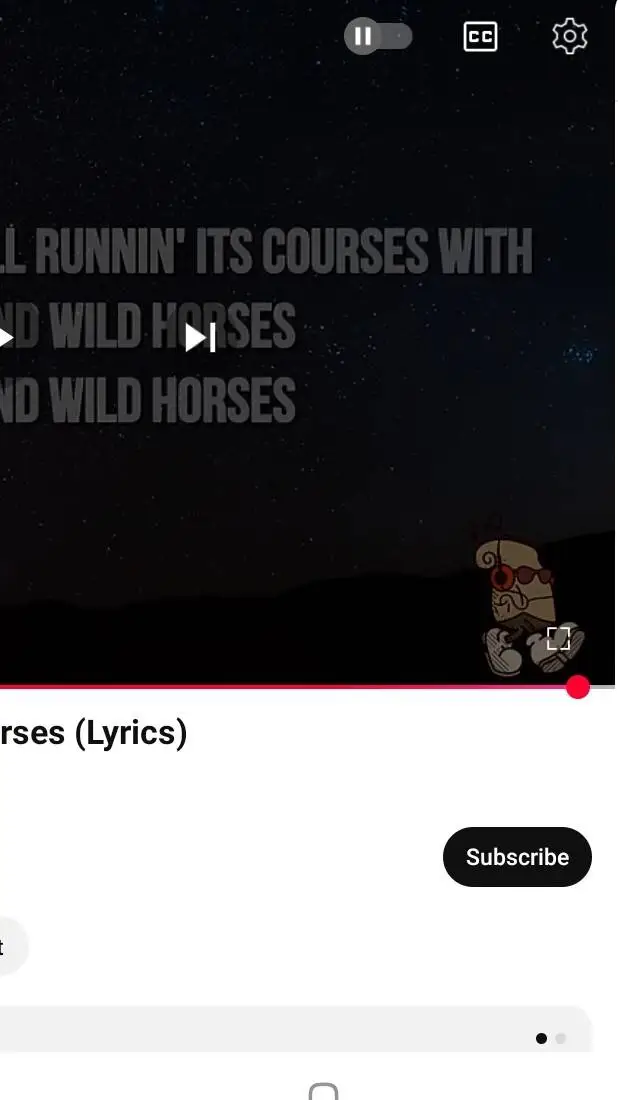Viewport: 618px width, 1100px height.
Task: Tap the partially visible action chip ending in 't'
Action: (13, 946)
